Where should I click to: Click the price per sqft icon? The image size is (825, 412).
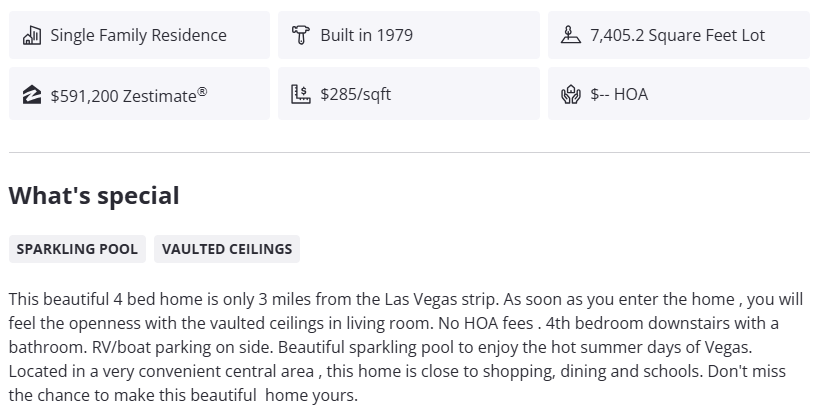[300, 95]
